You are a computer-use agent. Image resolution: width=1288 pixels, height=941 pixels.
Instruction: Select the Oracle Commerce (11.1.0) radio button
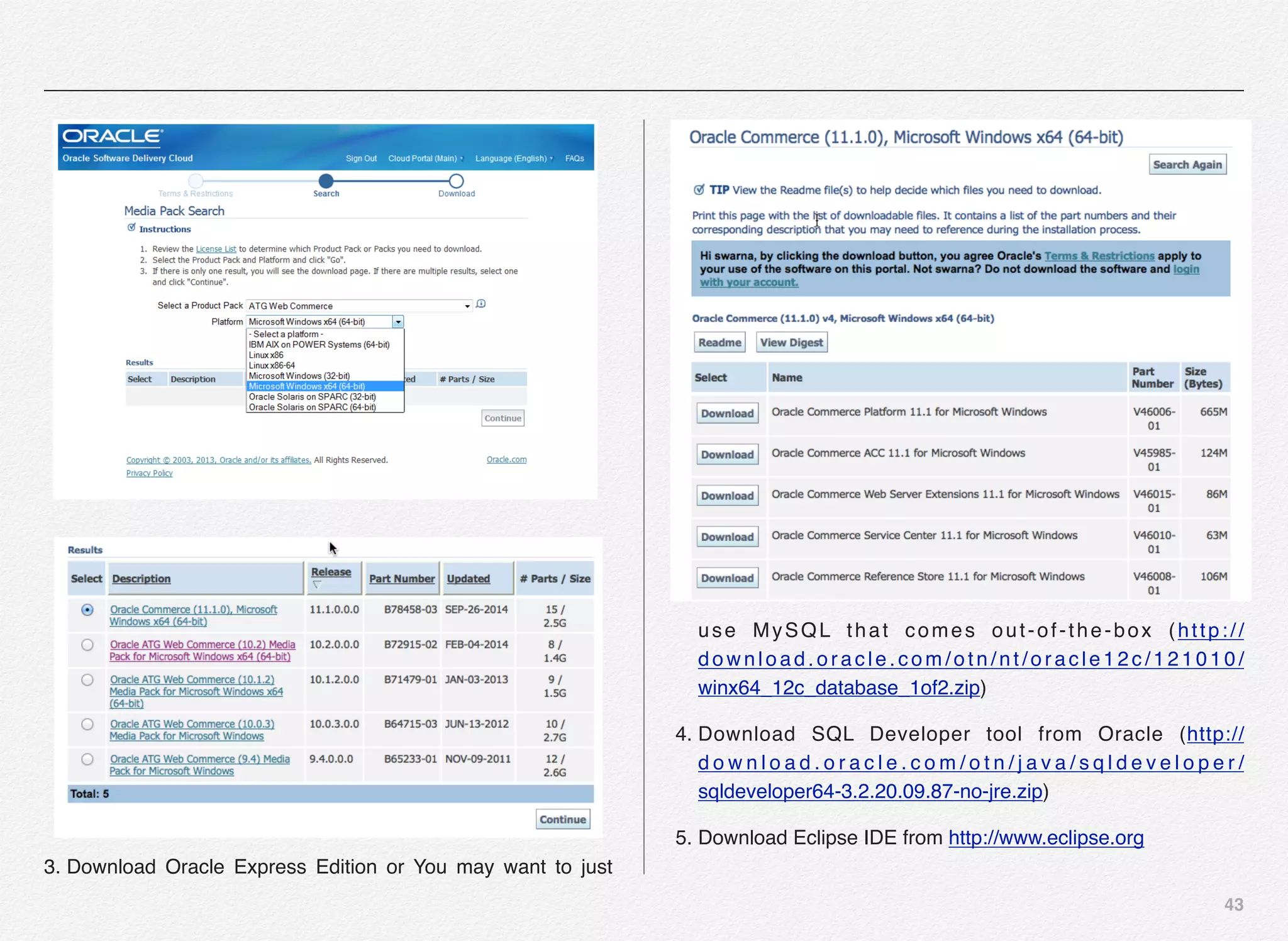click(x=87, y=610)
